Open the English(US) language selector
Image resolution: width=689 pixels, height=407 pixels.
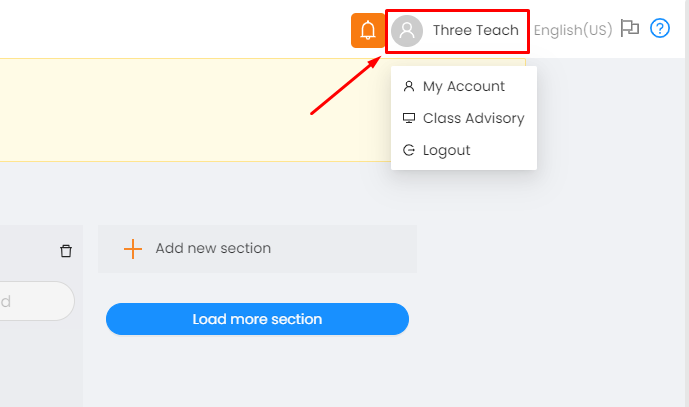pyautogui.click(x=573, y=30)
